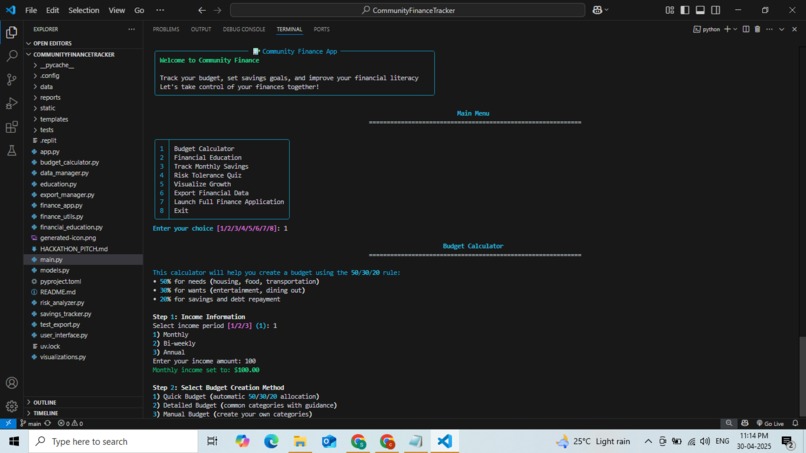Switch to the OUTPUT tab
The image size is (806, 453).
click(201, 29)
